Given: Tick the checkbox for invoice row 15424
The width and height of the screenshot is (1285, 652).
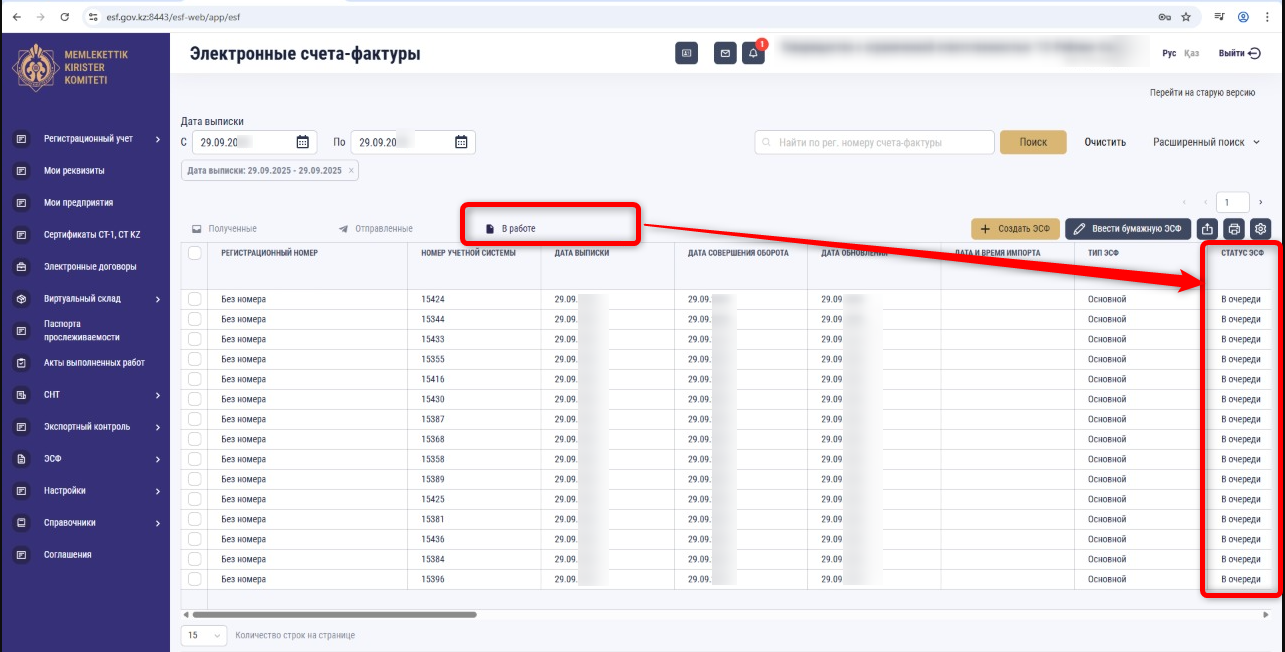Looking at the screenshot, I should [195, 299].
